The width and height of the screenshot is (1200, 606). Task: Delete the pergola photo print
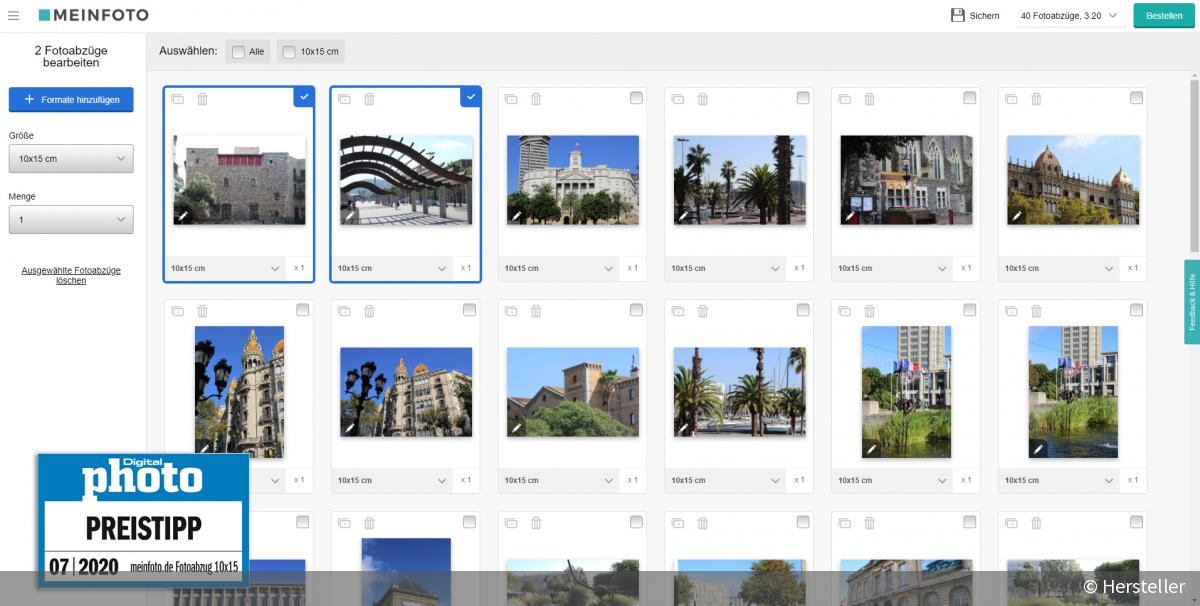(369, 99)
